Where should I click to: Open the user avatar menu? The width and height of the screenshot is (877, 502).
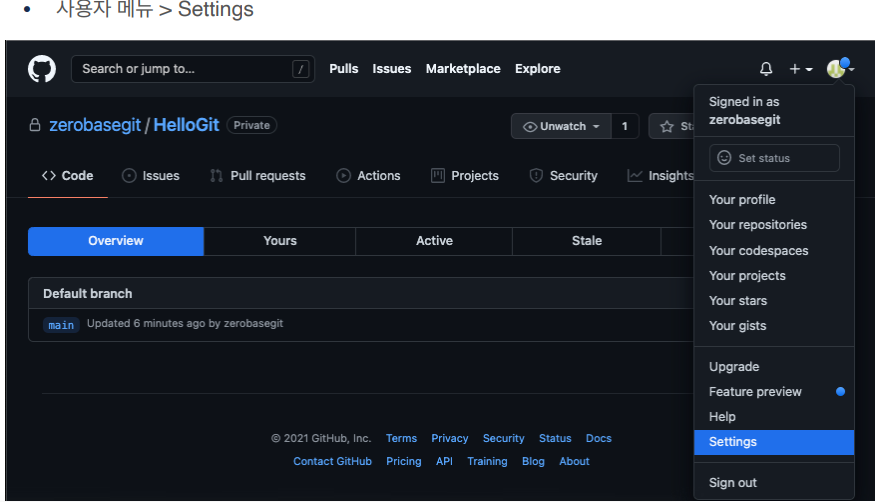click(x=840, y=69)
